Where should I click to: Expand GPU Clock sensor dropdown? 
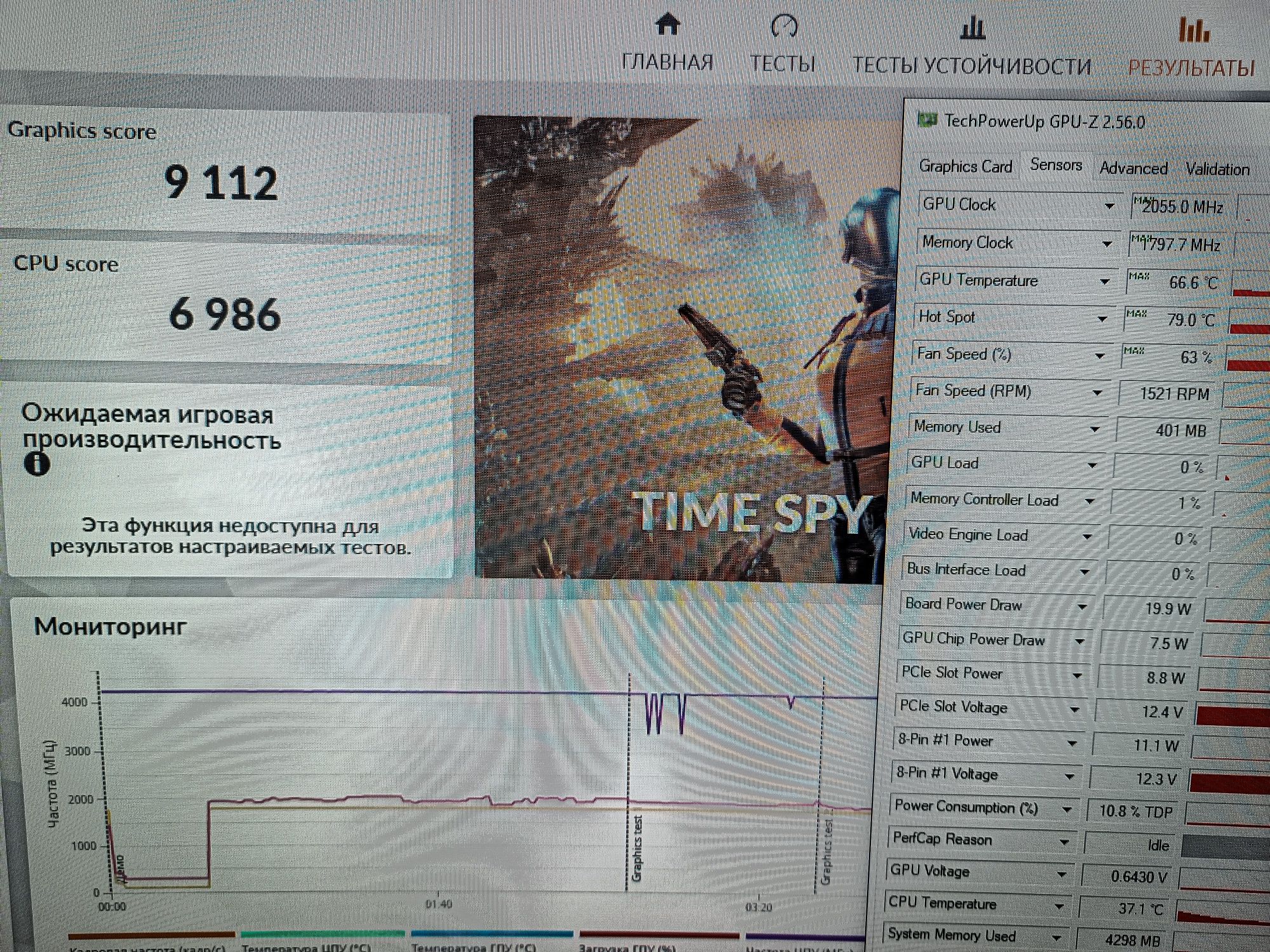click(1109, 206)
